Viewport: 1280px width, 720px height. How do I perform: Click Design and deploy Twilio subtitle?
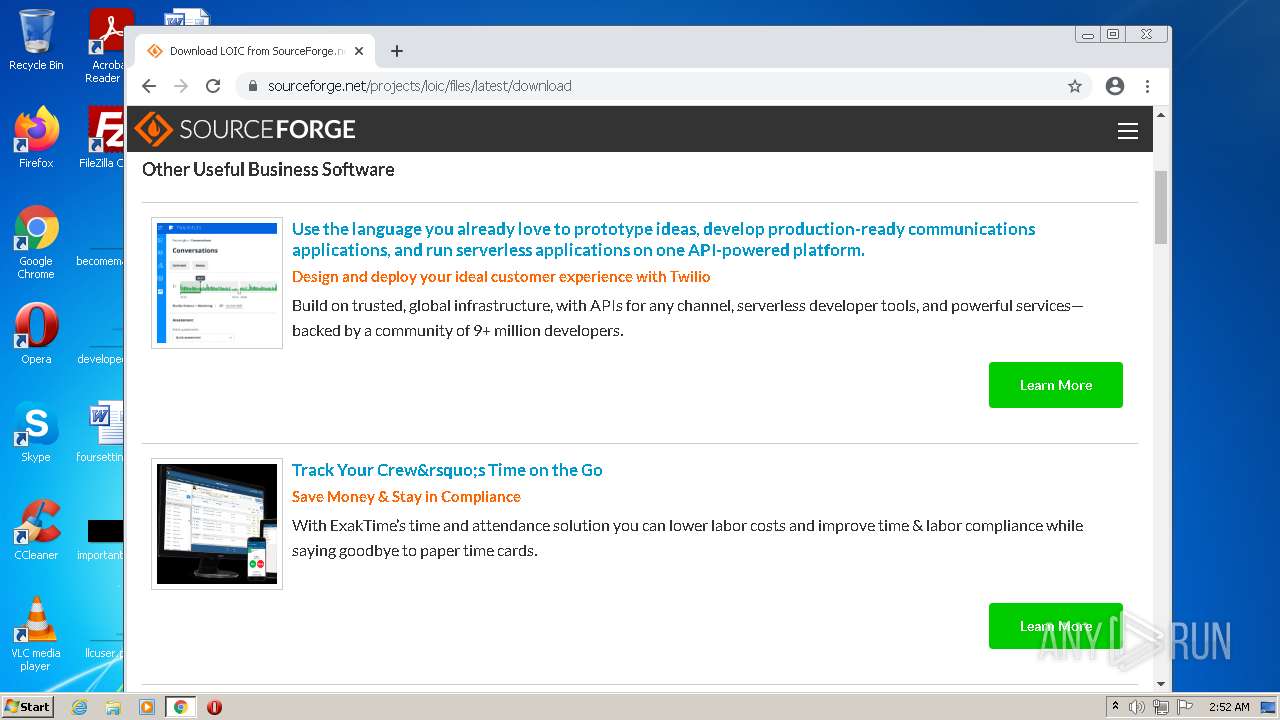pos(501,276)
